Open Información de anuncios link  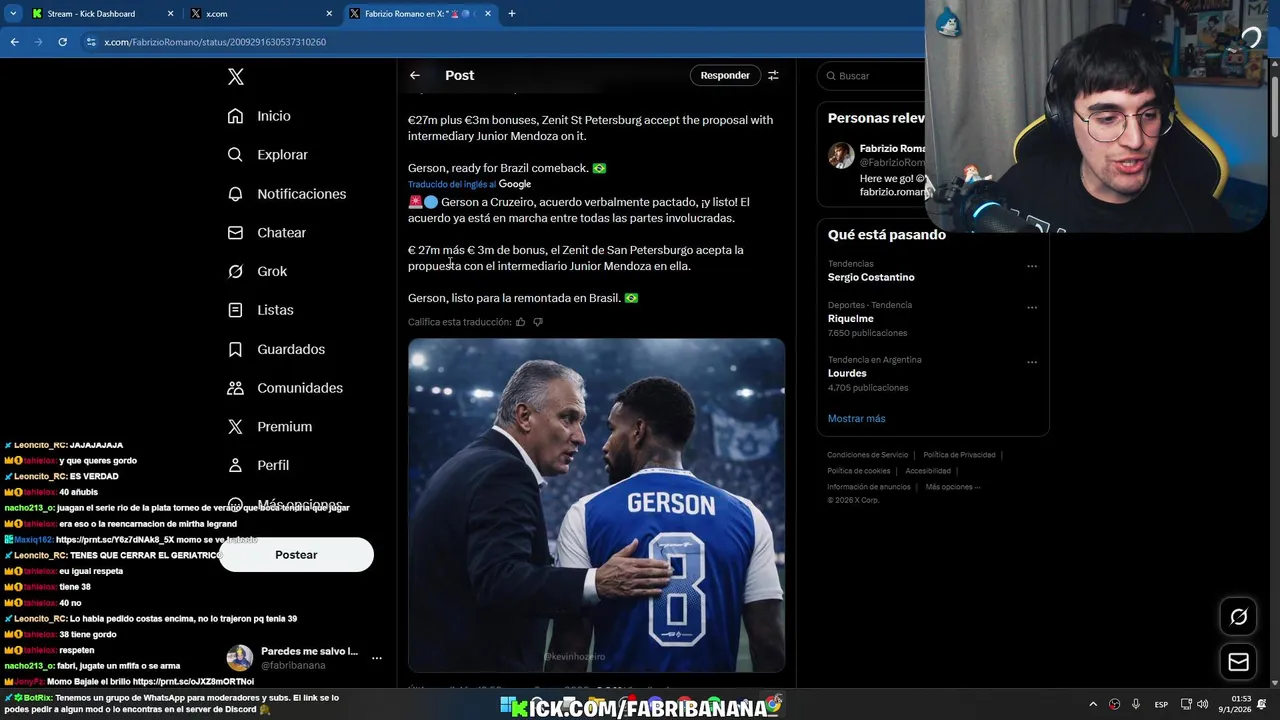(x=868, y=487)
